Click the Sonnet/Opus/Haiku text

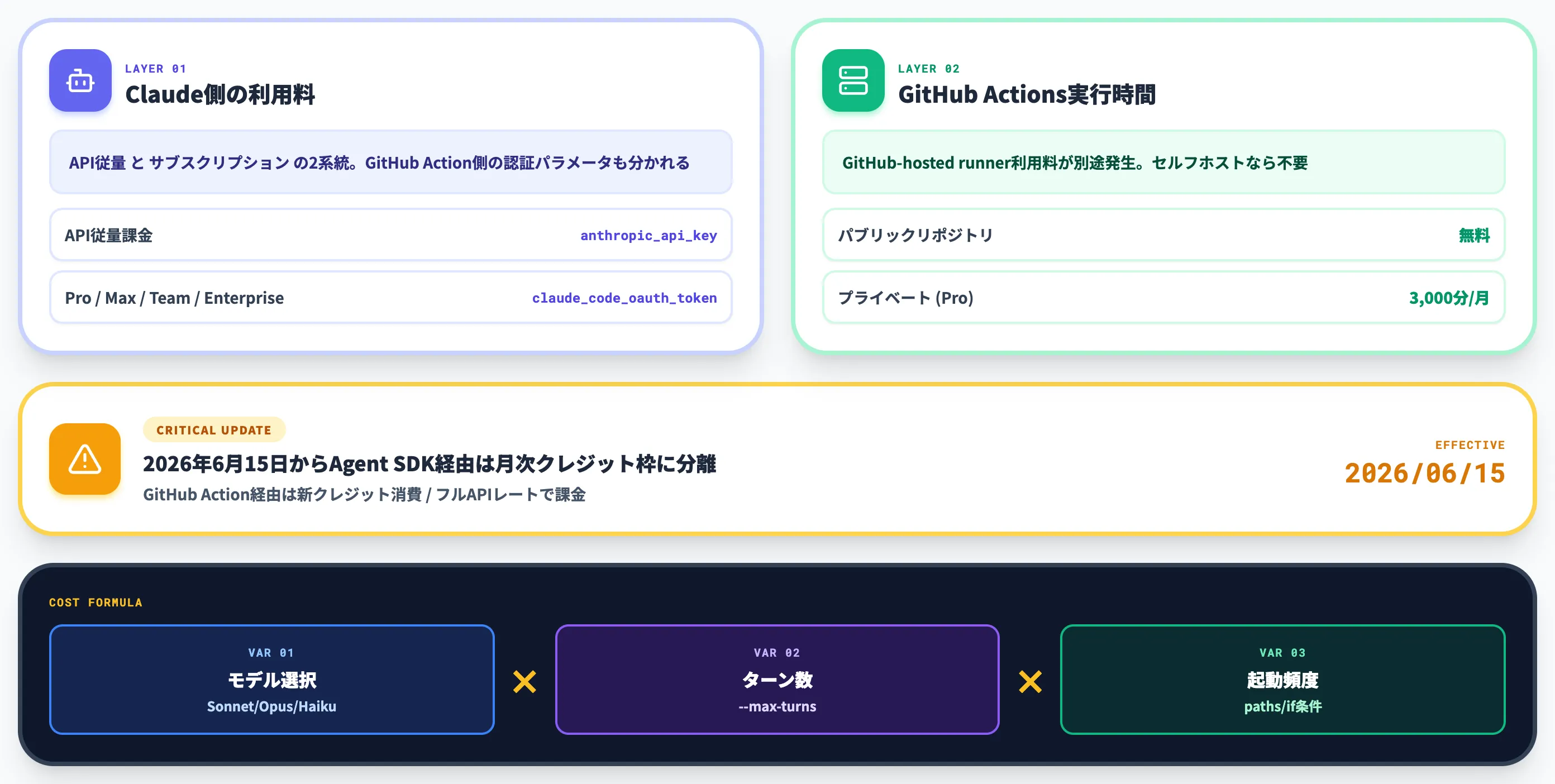point(271,706)
